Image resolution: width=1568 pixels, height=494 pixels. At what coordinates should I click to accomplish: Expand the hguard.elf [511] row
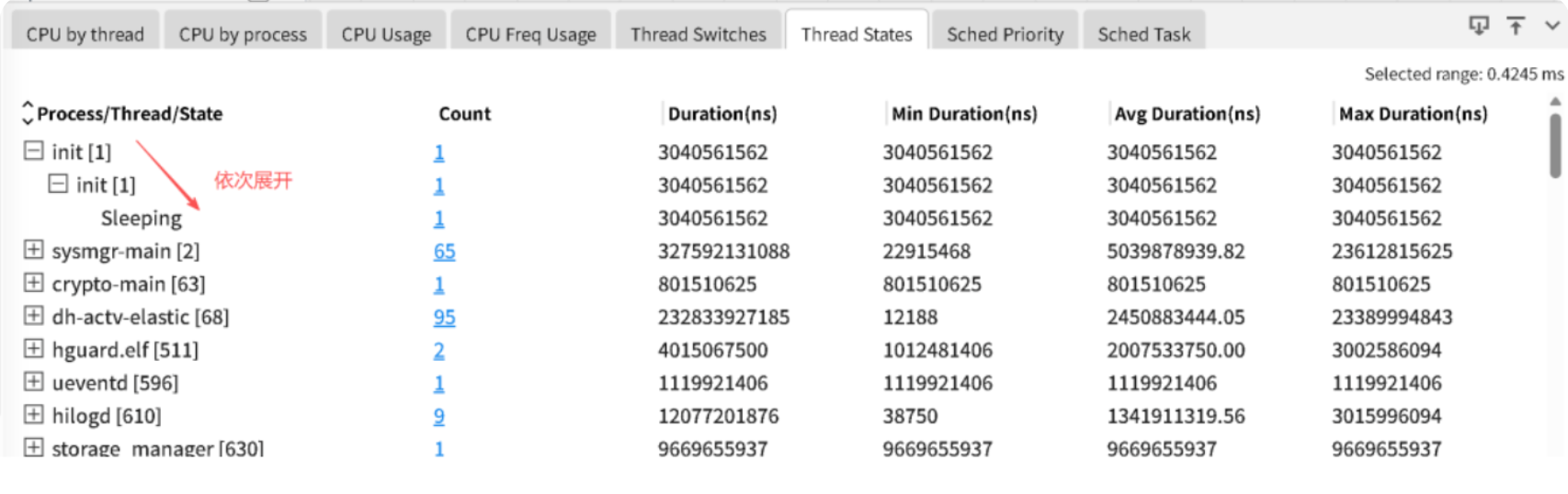coord(33,349)
